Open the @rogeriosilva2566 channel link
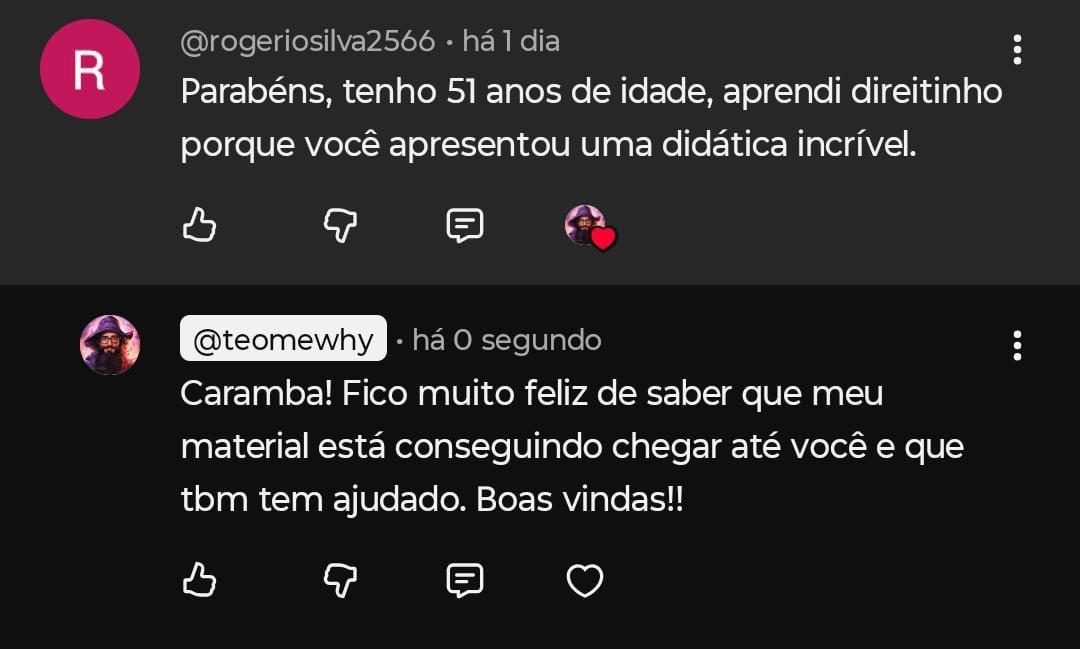The width and height of the screenshot is (1080, 649). (308, 42)
